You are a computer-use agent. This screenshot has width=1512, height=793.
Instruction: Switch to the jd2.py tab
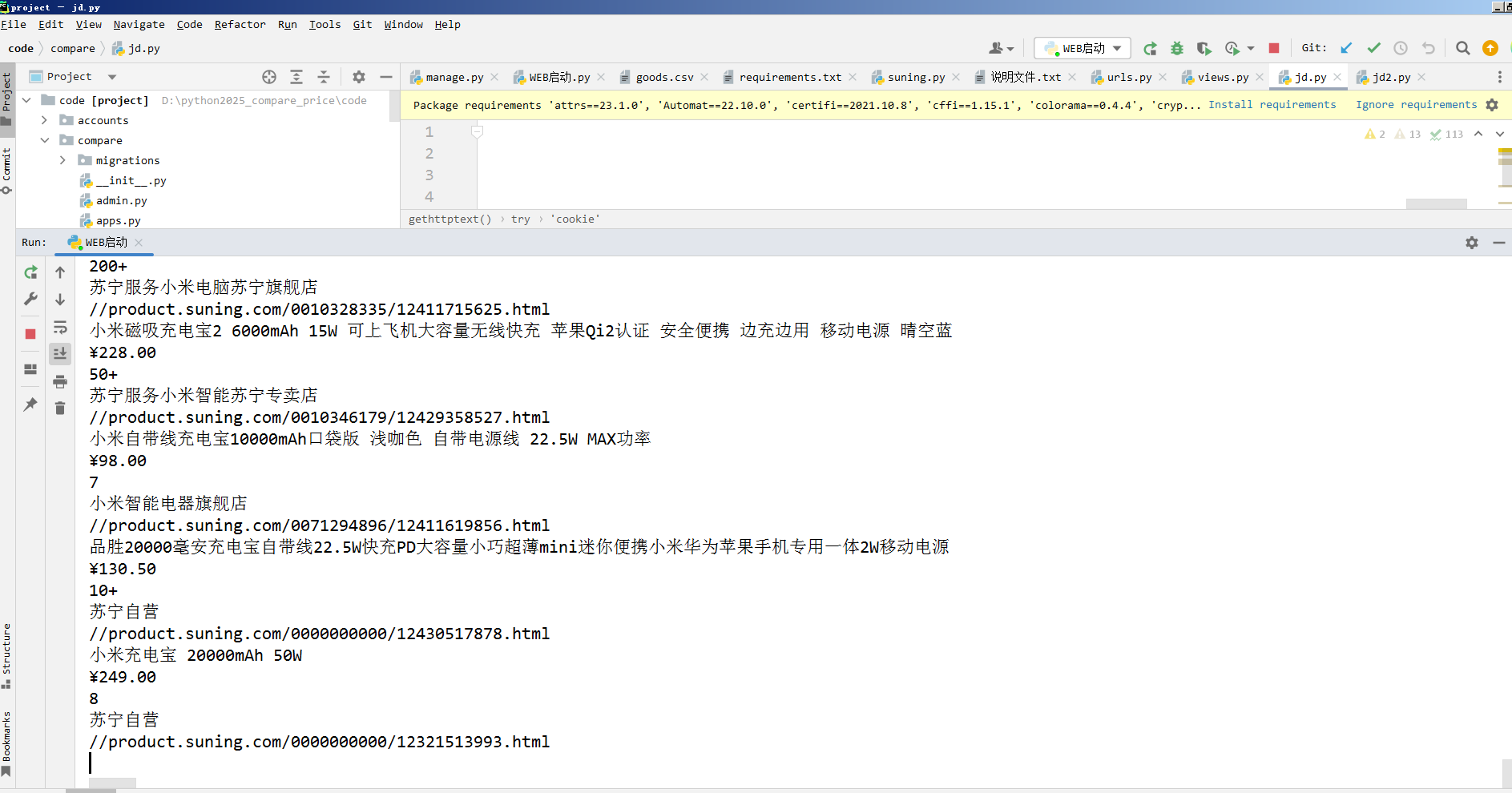pos(1391,77)
